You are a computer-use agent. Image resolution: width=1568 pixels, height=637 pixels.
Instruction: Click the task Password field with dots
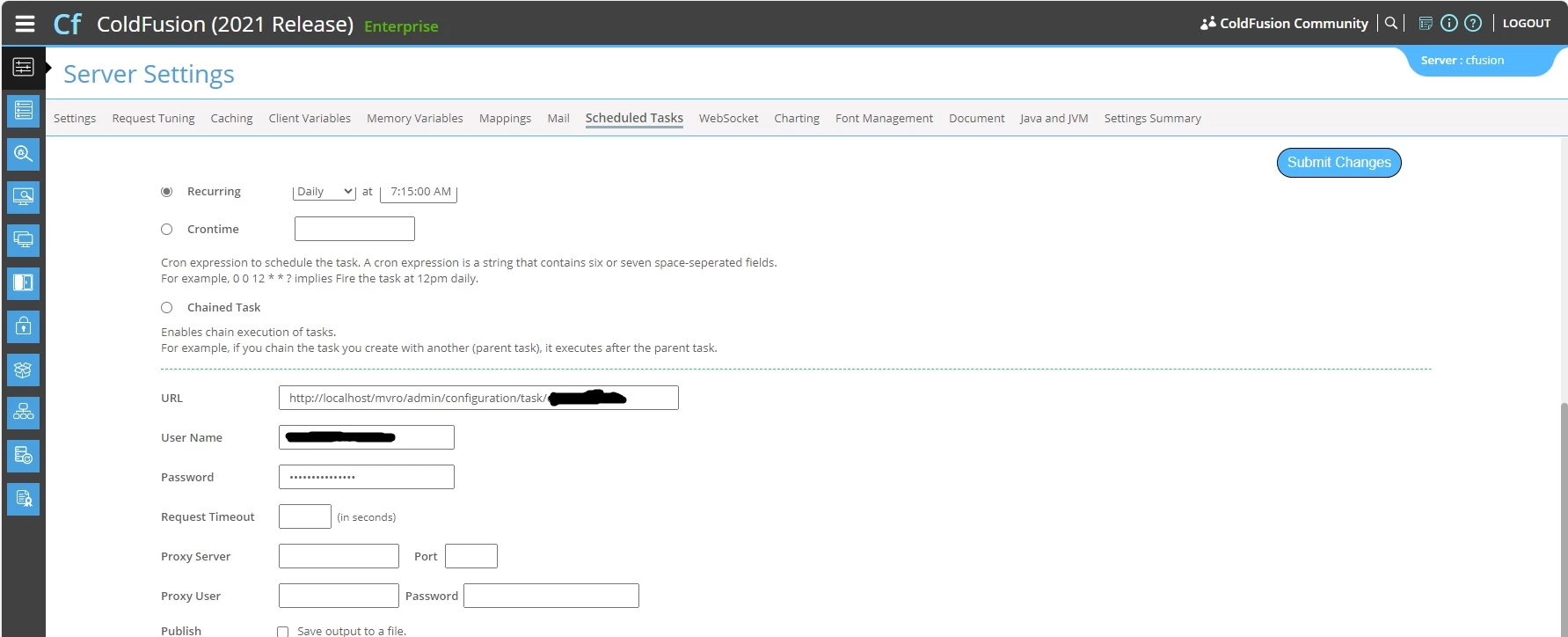[x=367, y=477]
